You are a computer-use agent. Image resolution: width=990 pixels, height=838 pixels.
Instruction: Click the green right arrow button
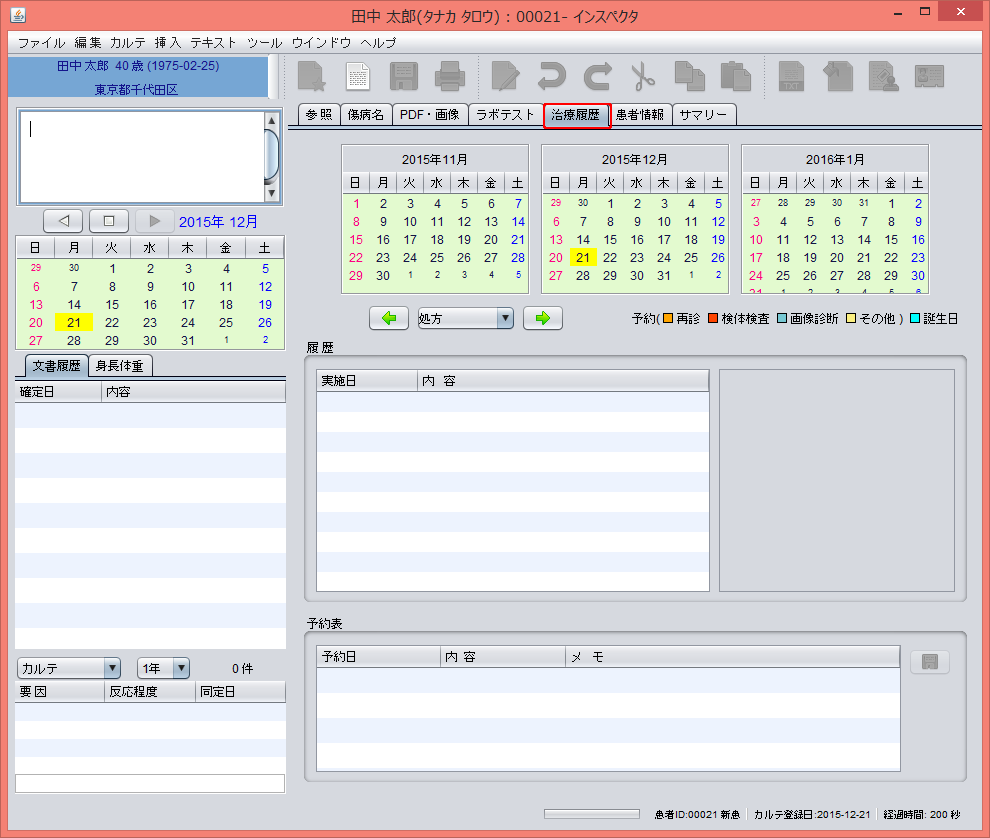543,318
